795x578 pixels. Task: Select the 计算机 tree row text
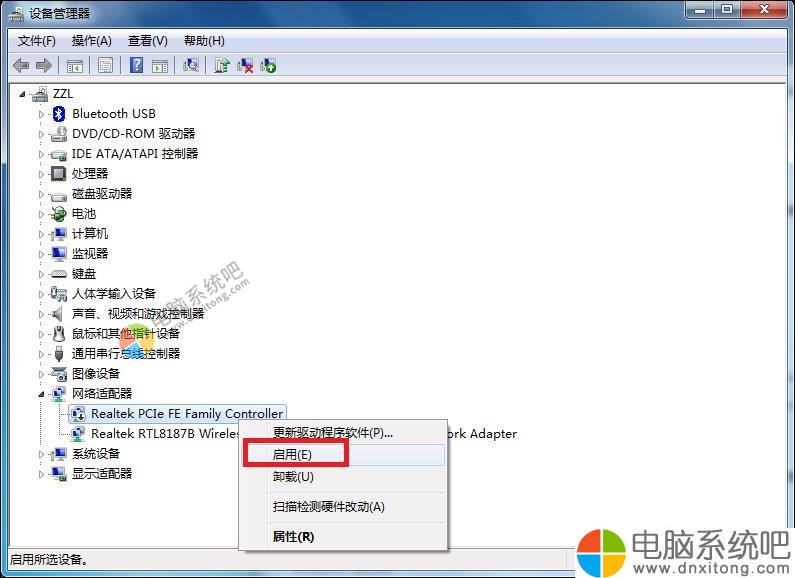(90, 234)
